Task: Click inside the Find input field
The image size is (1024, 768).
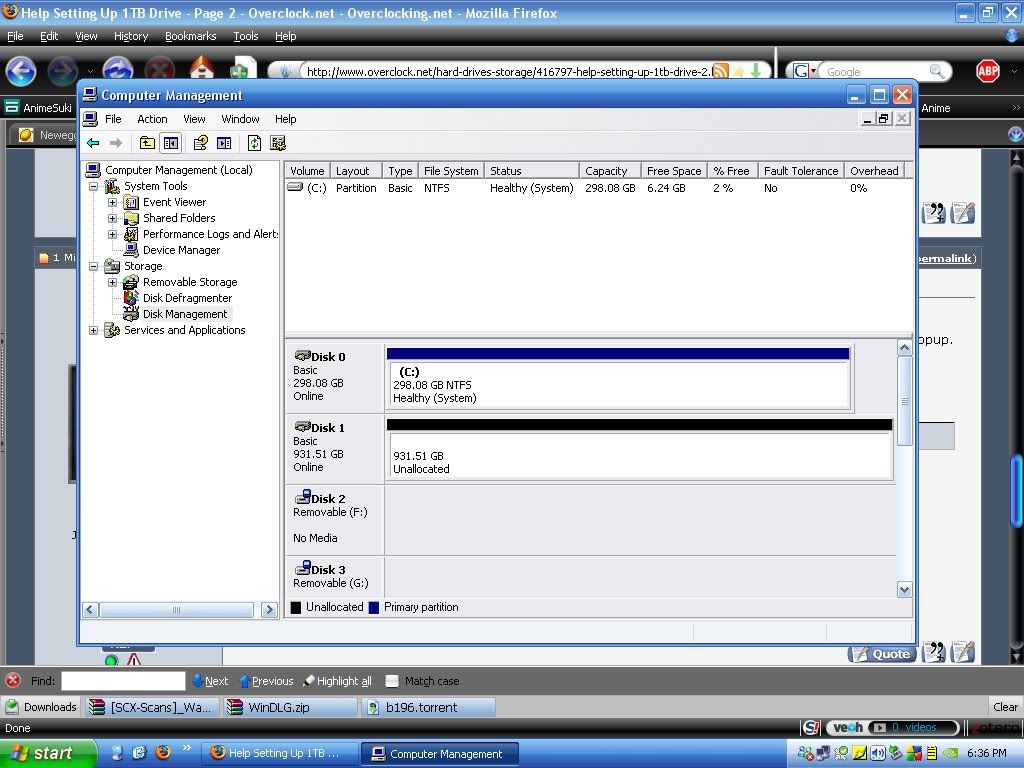Action: click(124, 681)
